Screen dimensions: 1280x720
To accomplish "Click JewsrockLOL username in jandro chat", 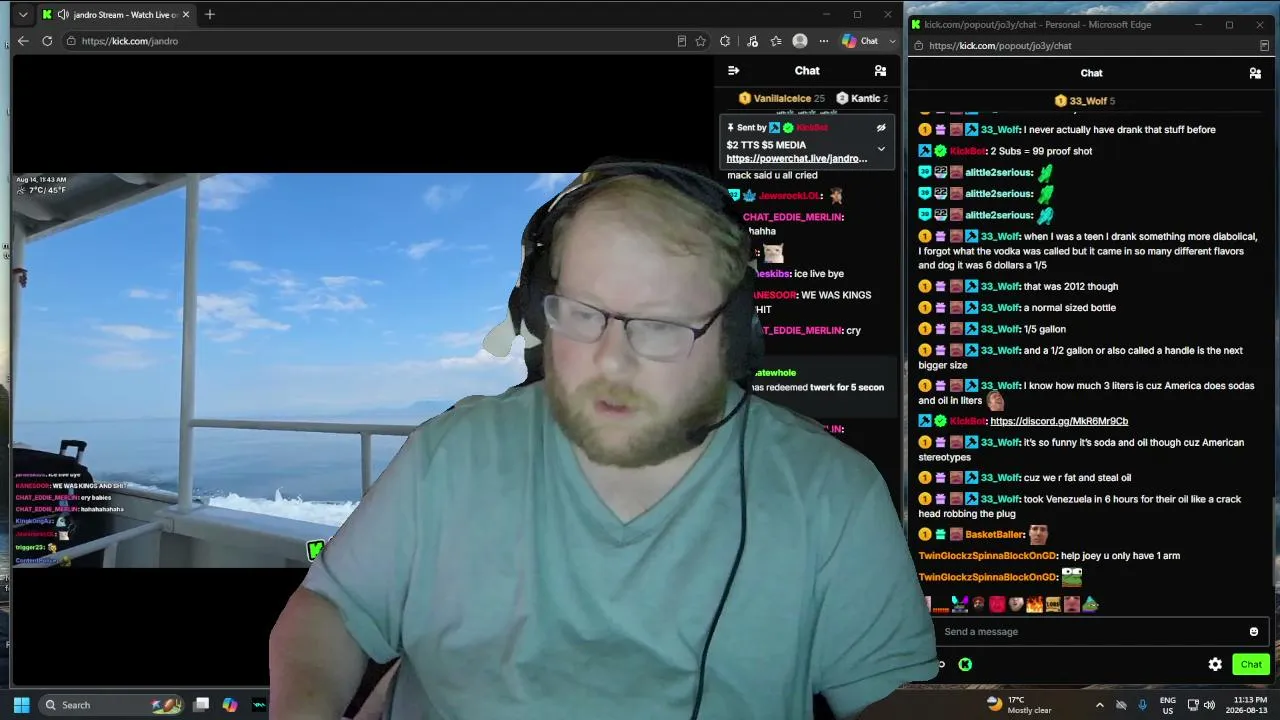I will pyautogui.click(x=788, y=196).
